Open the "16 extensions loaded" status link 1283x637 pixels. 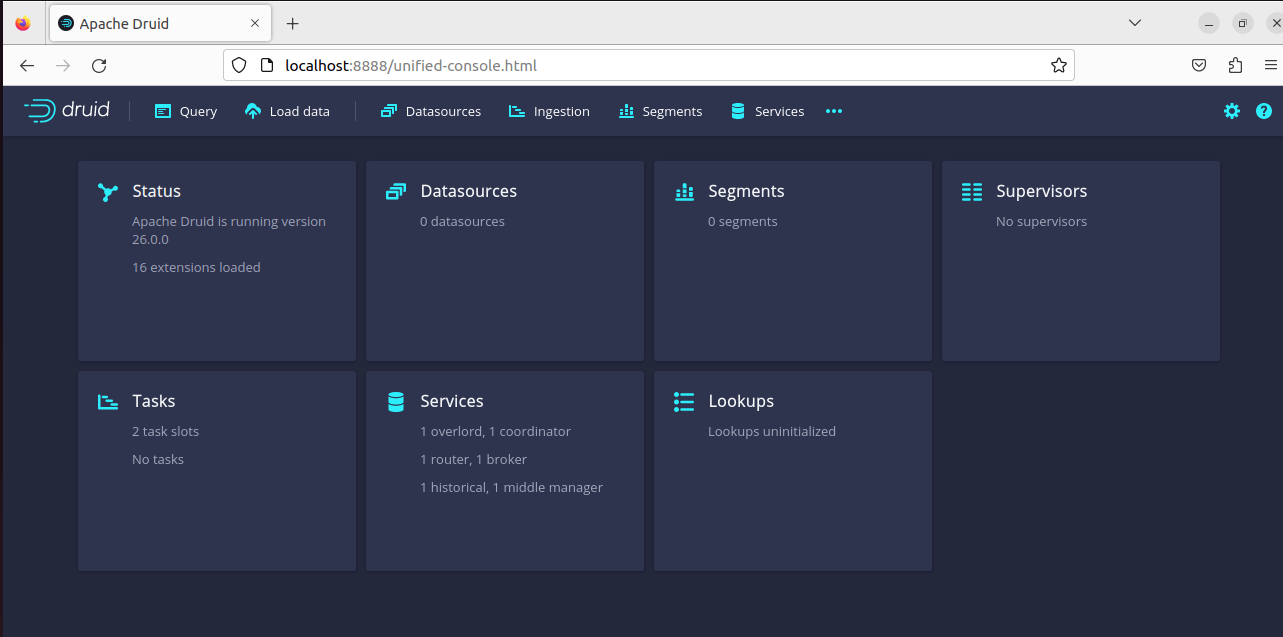pyautogui.click(x=196, y=267)
